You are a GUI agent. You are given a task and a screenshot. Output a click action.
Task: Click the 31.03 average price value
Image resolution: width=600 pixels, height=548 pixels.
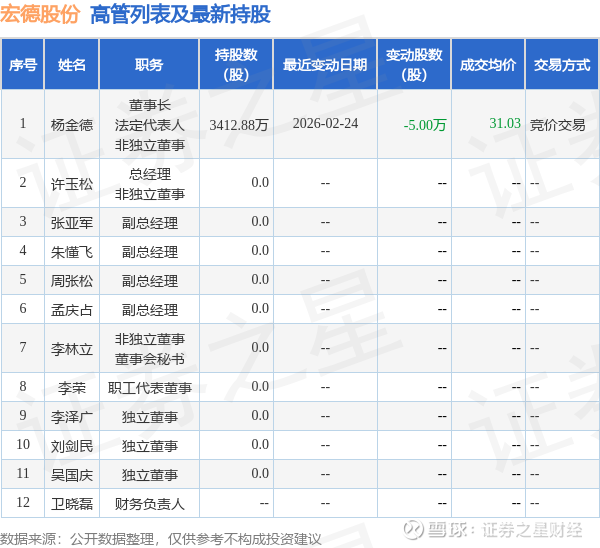505,123
